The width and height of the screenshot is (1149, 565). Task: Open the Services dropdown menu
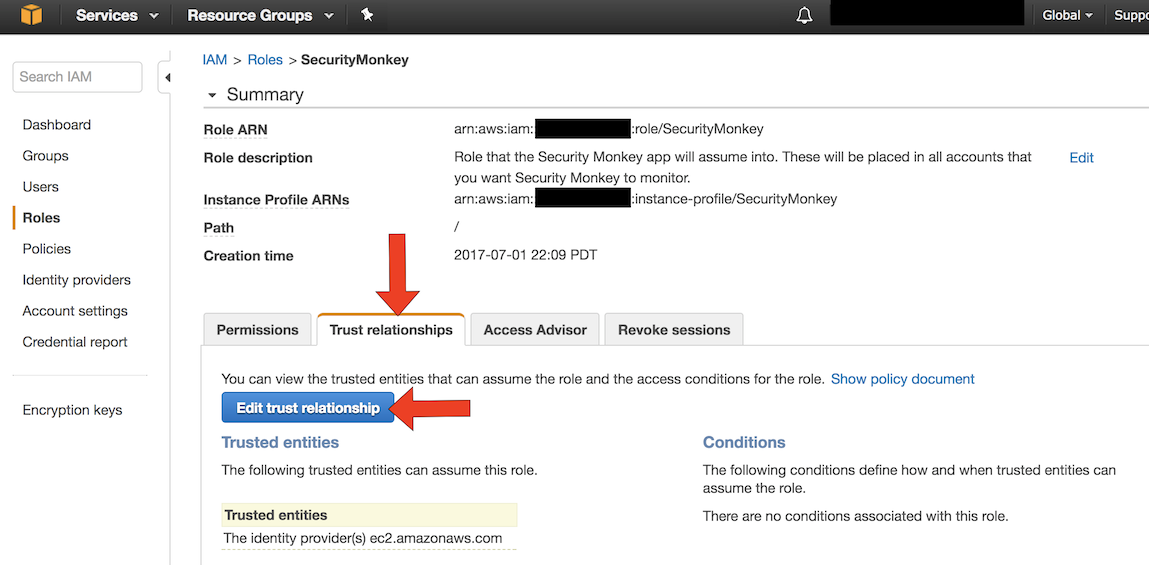[117, 15]
